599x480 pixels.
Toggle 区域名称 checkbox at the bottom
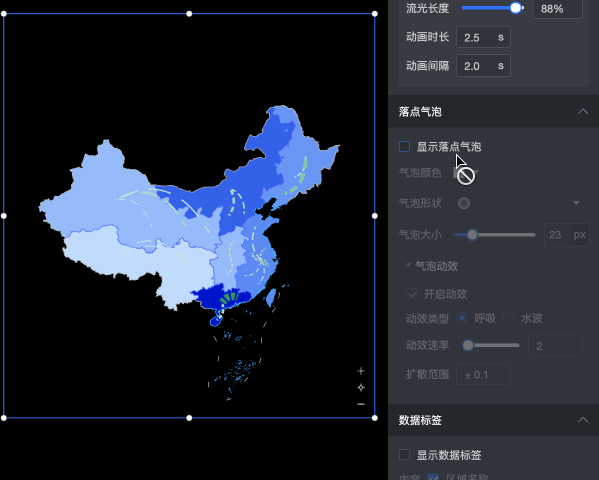tap(433, 477)
